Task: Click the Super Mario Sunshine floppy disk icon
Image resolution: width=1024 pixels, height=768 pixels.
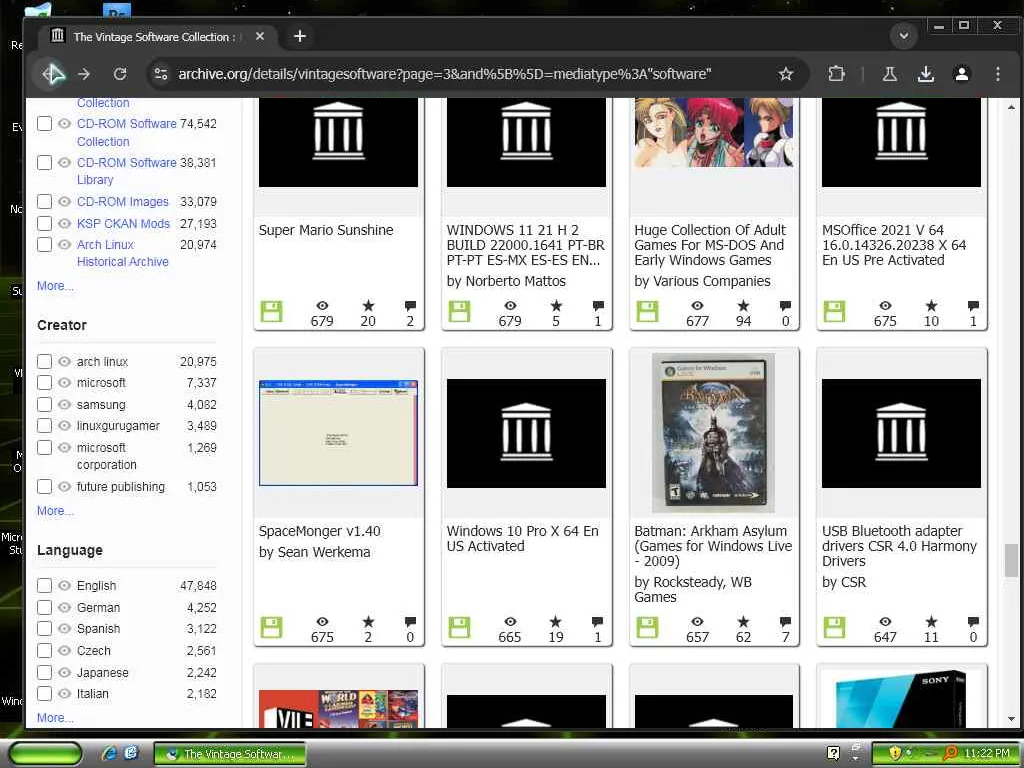Action: (x=271, y=312)
